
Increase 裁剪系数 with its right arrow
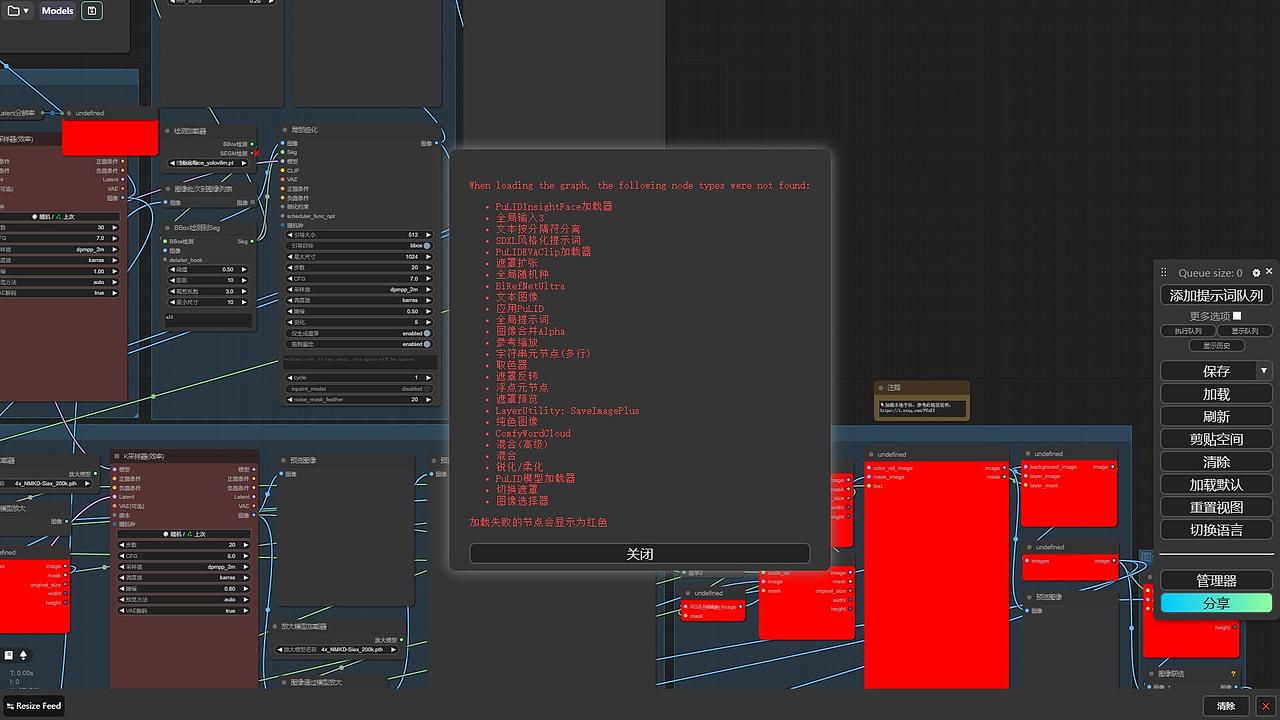click(244, 292)
